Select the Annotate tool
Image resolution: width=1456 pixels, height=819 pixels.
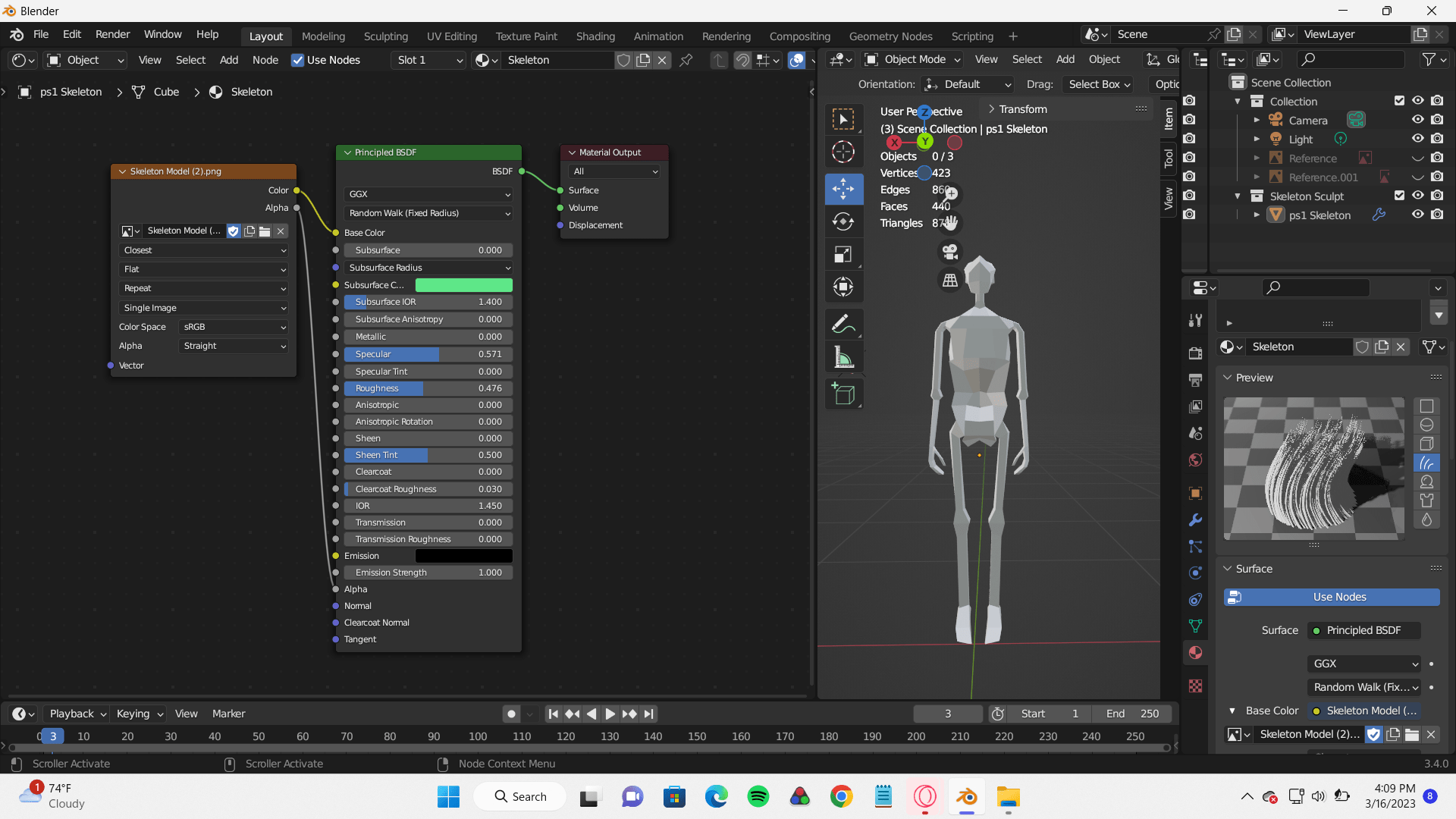(844, 324)
